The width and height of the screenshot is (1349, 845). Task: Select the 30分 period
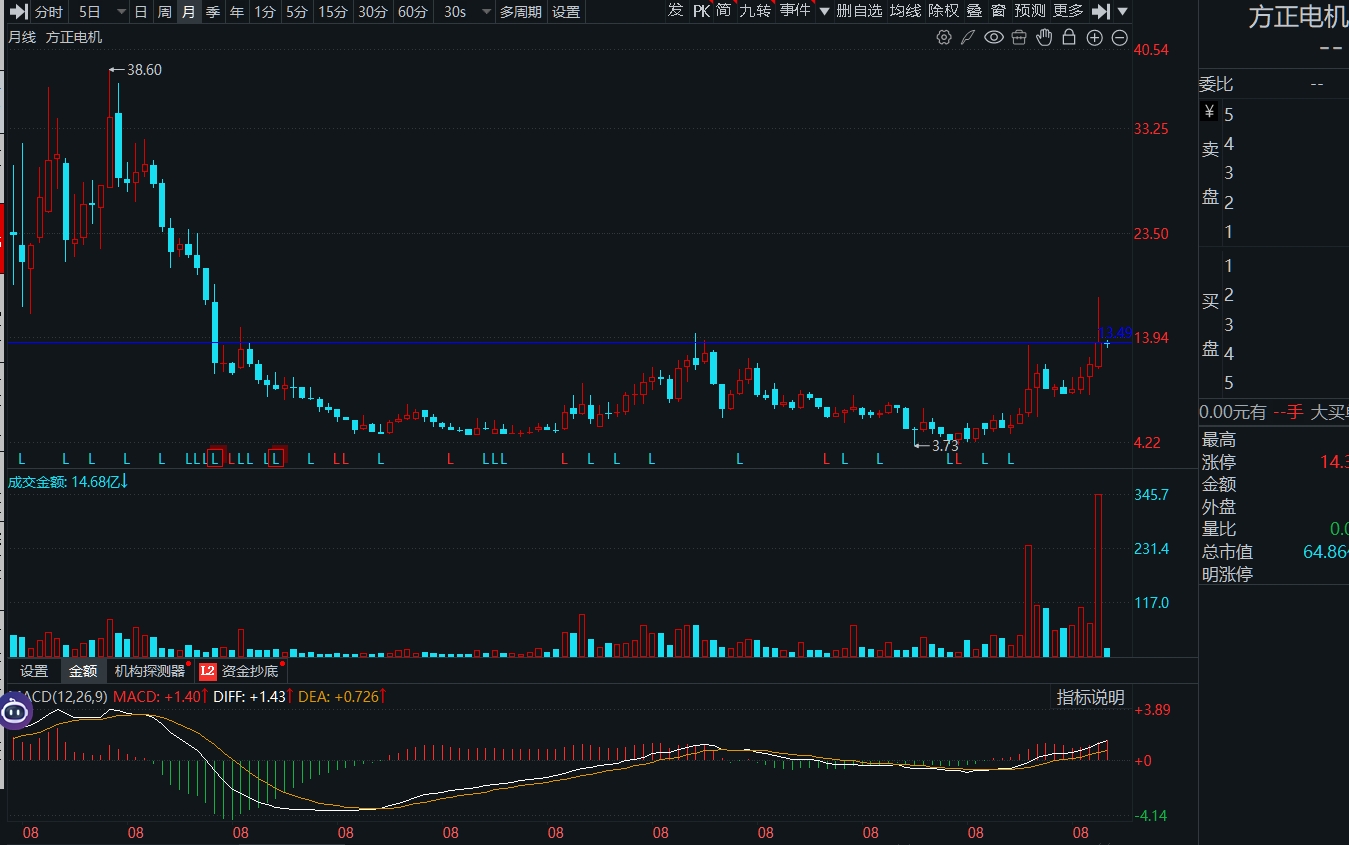[x=372, y=12]
